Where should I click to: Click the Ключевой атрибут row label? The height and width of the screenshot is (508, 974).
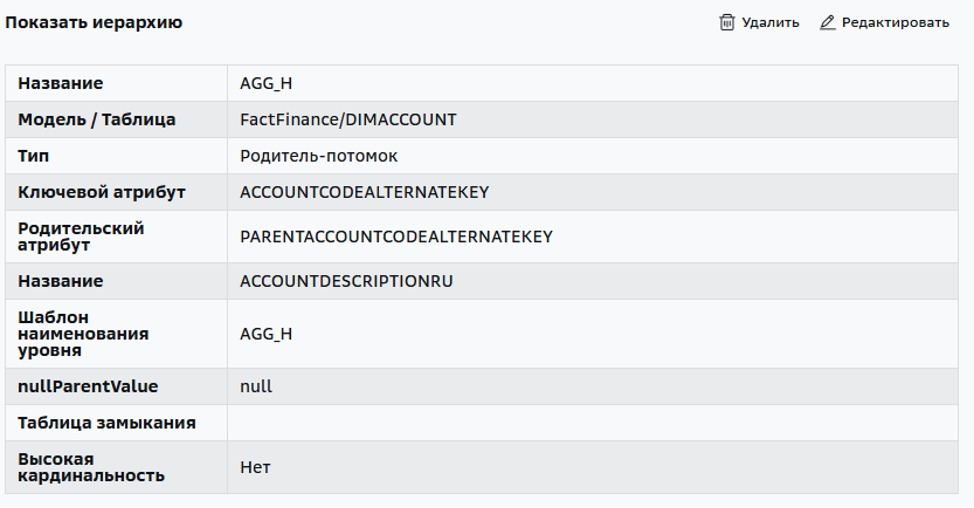click(x=101, y=193)
